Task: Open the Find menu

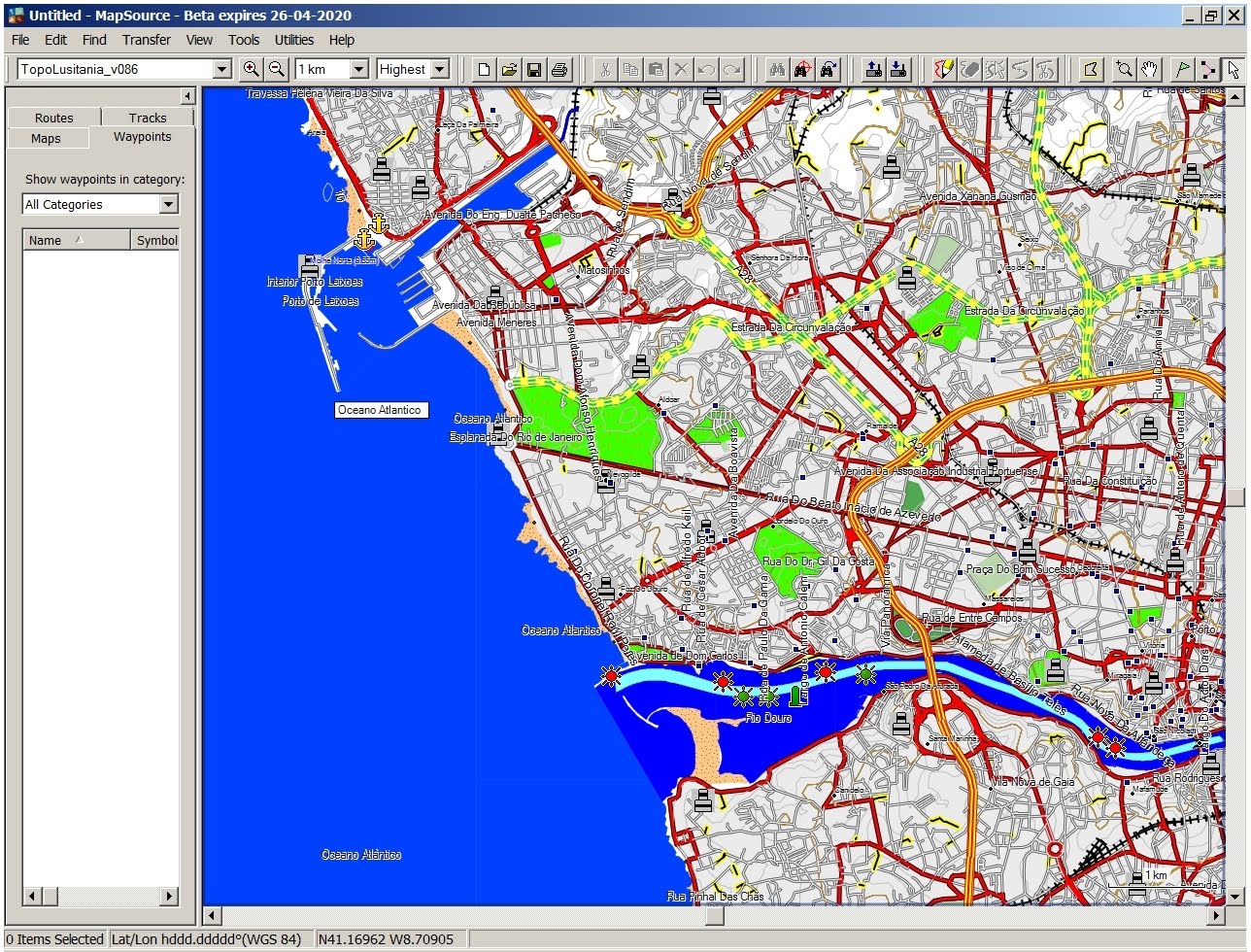Action: (x=94, y=40)
